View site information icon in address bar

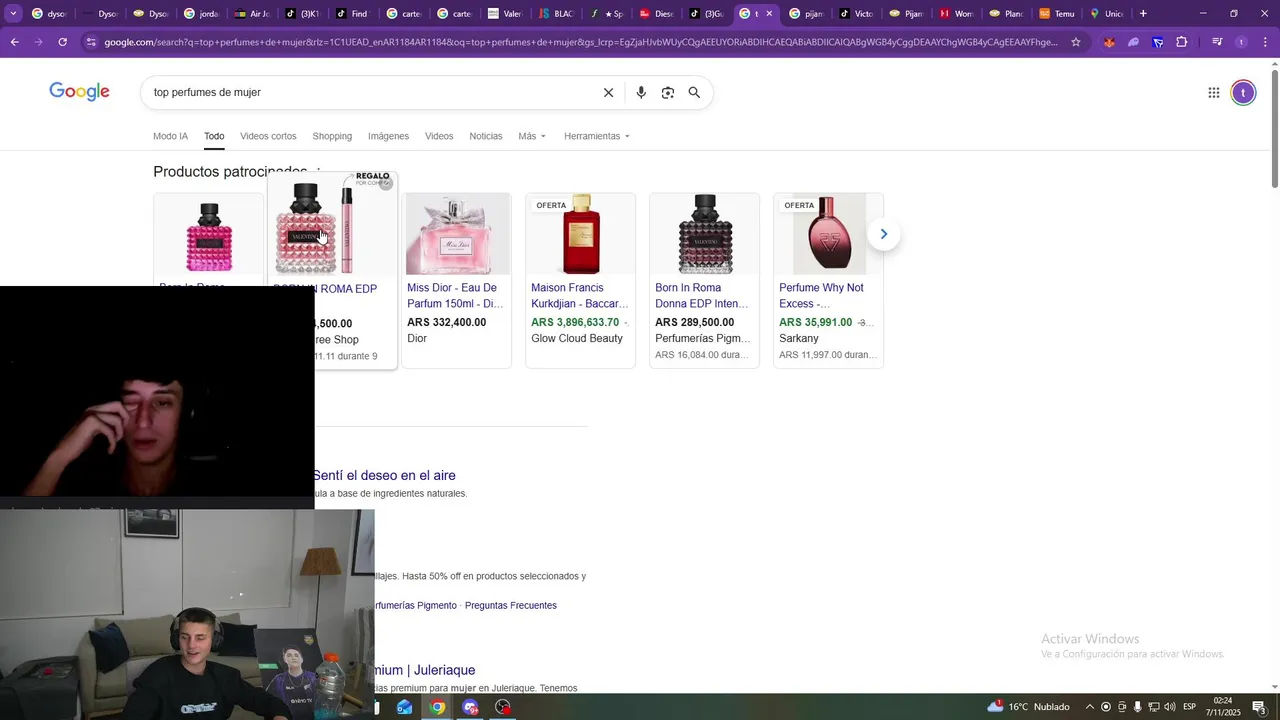91,42
